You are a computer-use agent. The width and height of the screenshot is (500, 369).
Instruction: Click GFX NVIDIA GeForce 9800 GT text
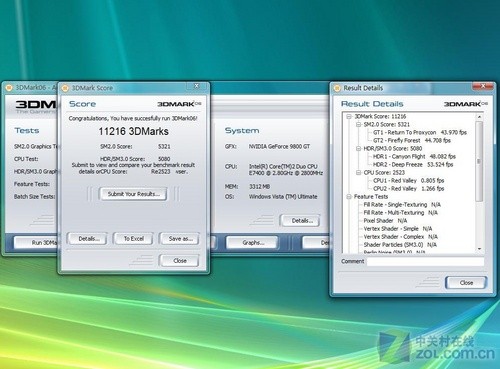click(x=279, y=146)
